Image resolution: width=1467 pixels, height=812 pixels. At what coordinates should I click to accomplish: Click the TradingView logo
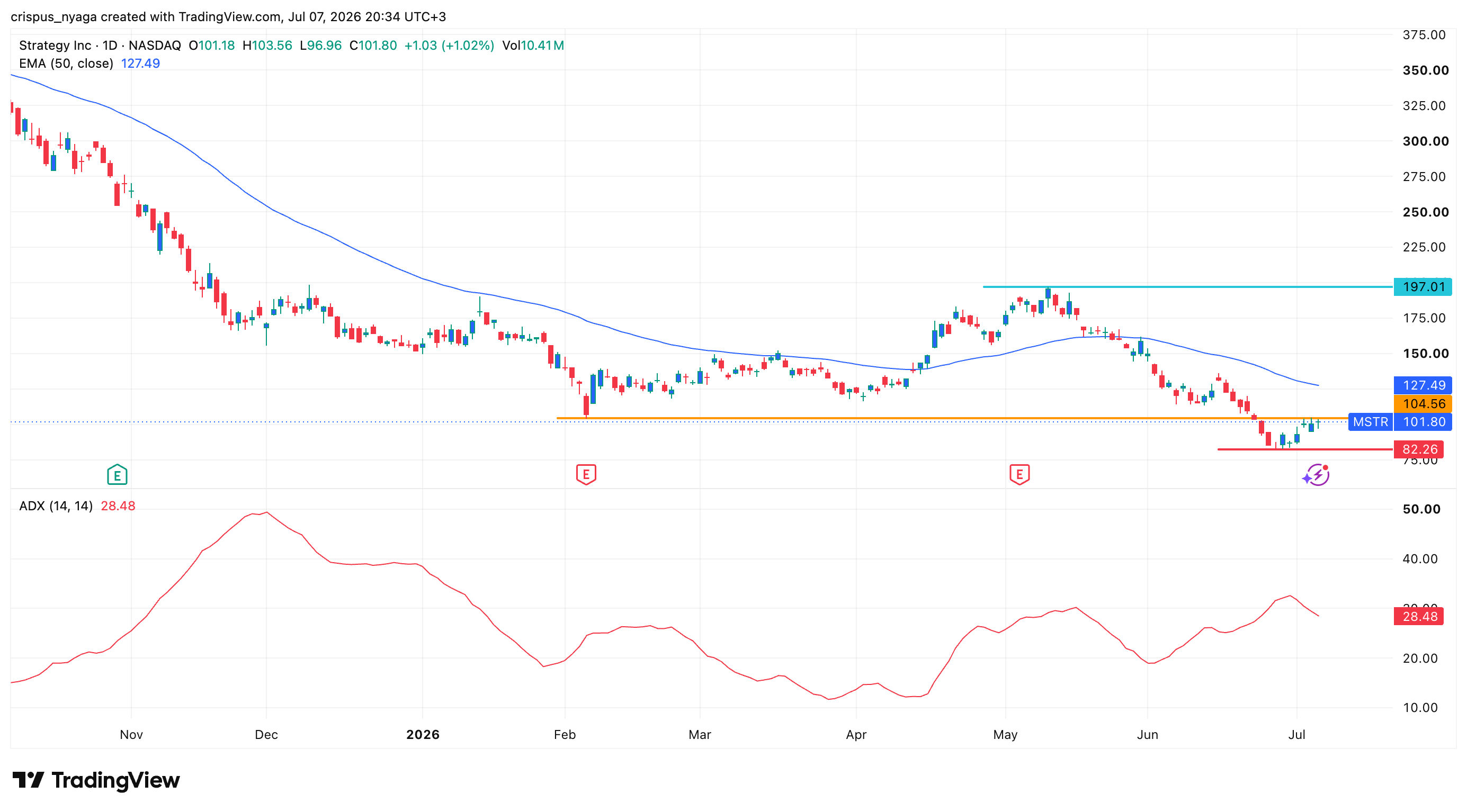(x=96, y=780)
